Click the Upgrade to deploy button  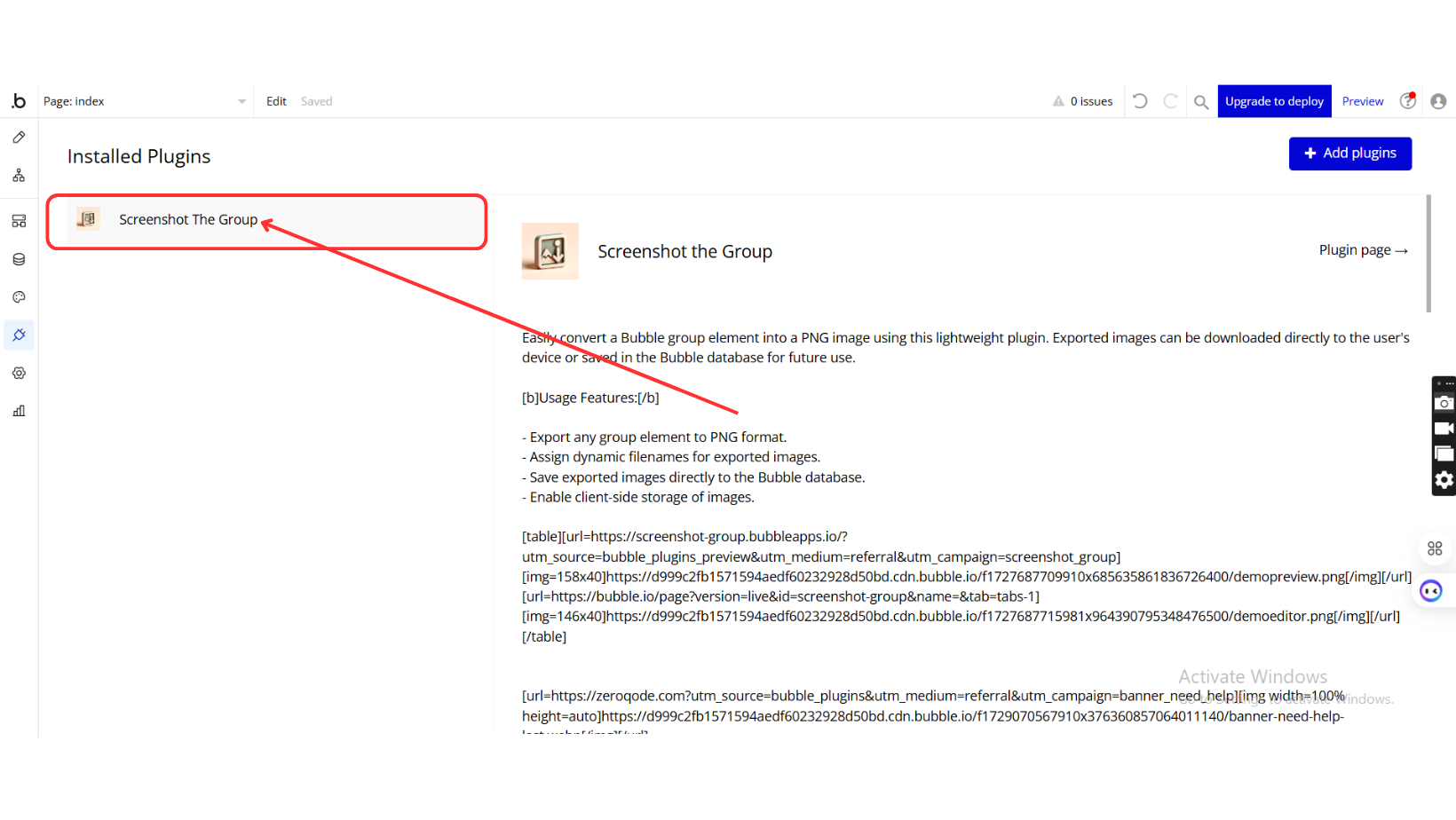pos(1275,101)
